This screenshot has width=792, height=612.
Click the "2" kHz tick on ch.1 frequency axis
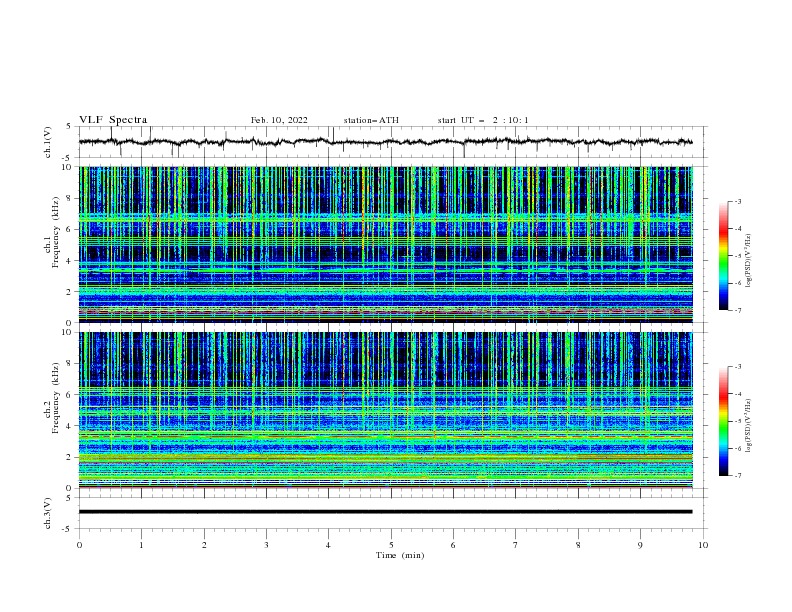71,292
